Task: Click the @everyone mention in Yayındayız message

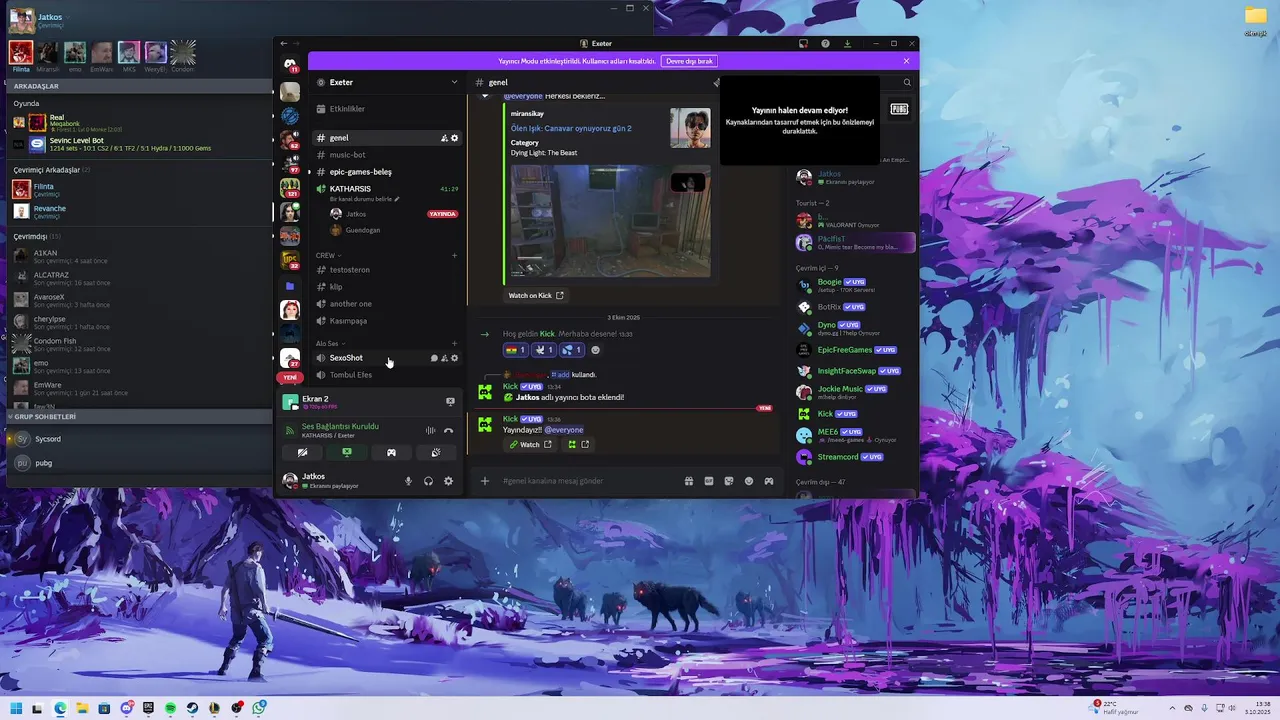Action: 564,430
